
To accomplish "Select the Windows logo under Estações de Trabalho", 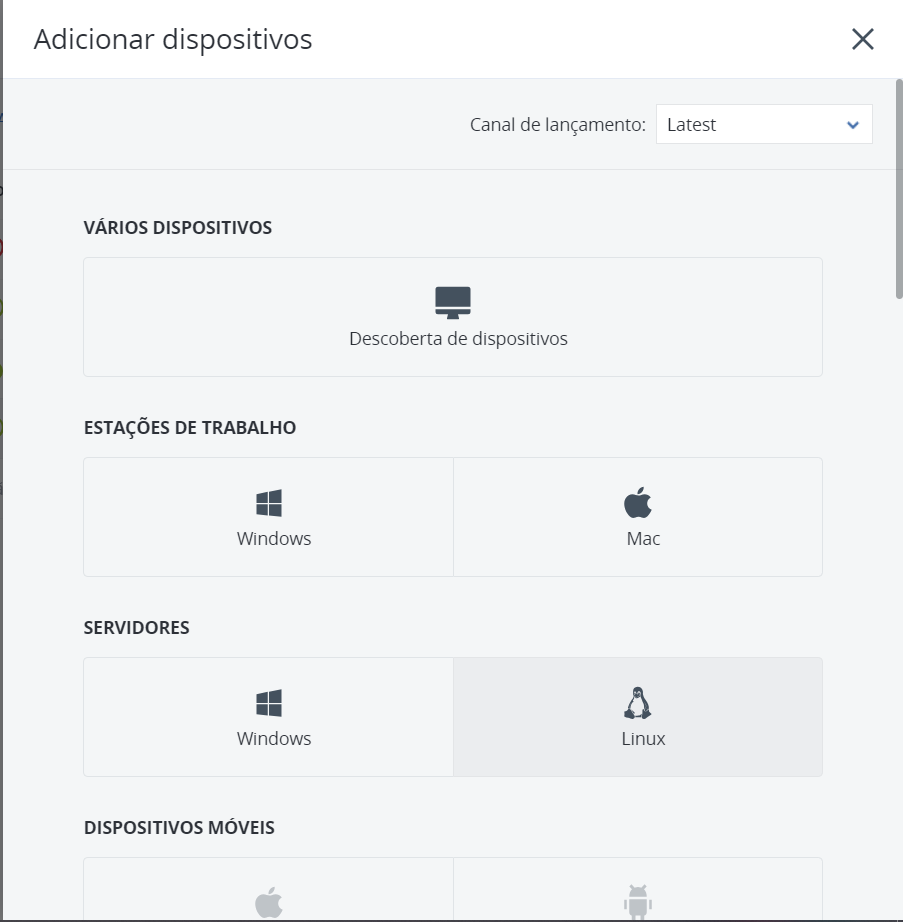I will click(269, 503).
